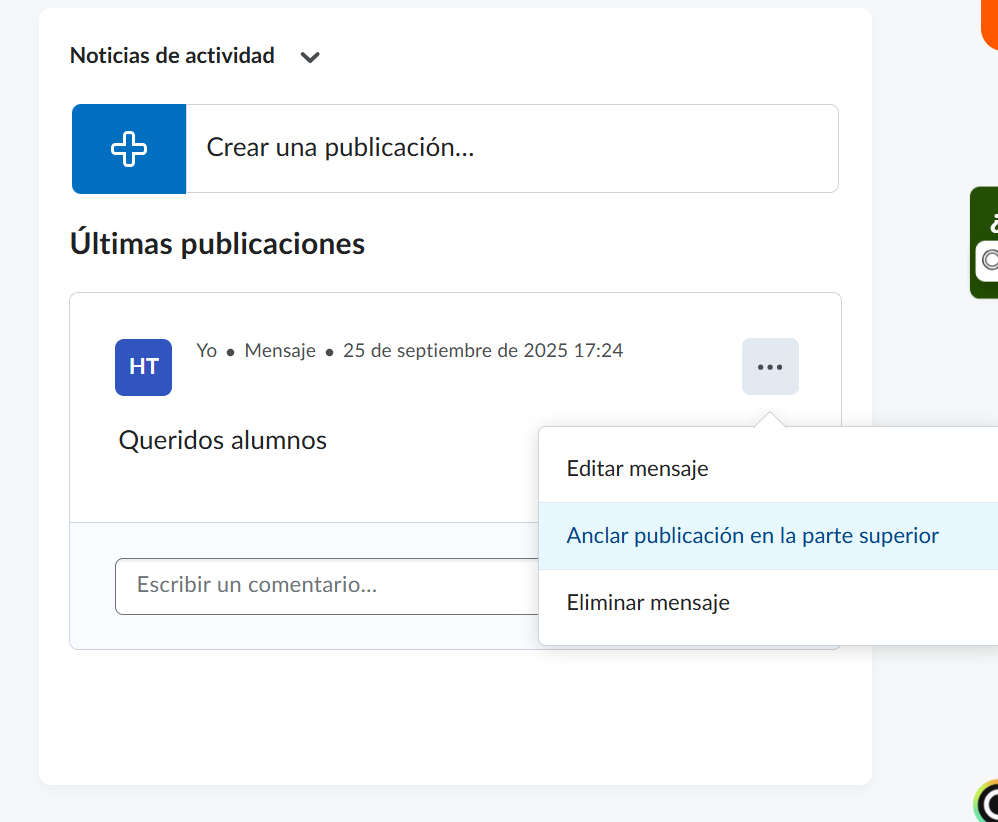Viewport: 998px width, 822px height.
Task: Open the three-dots options menu on the post
Action: (770, 367)
